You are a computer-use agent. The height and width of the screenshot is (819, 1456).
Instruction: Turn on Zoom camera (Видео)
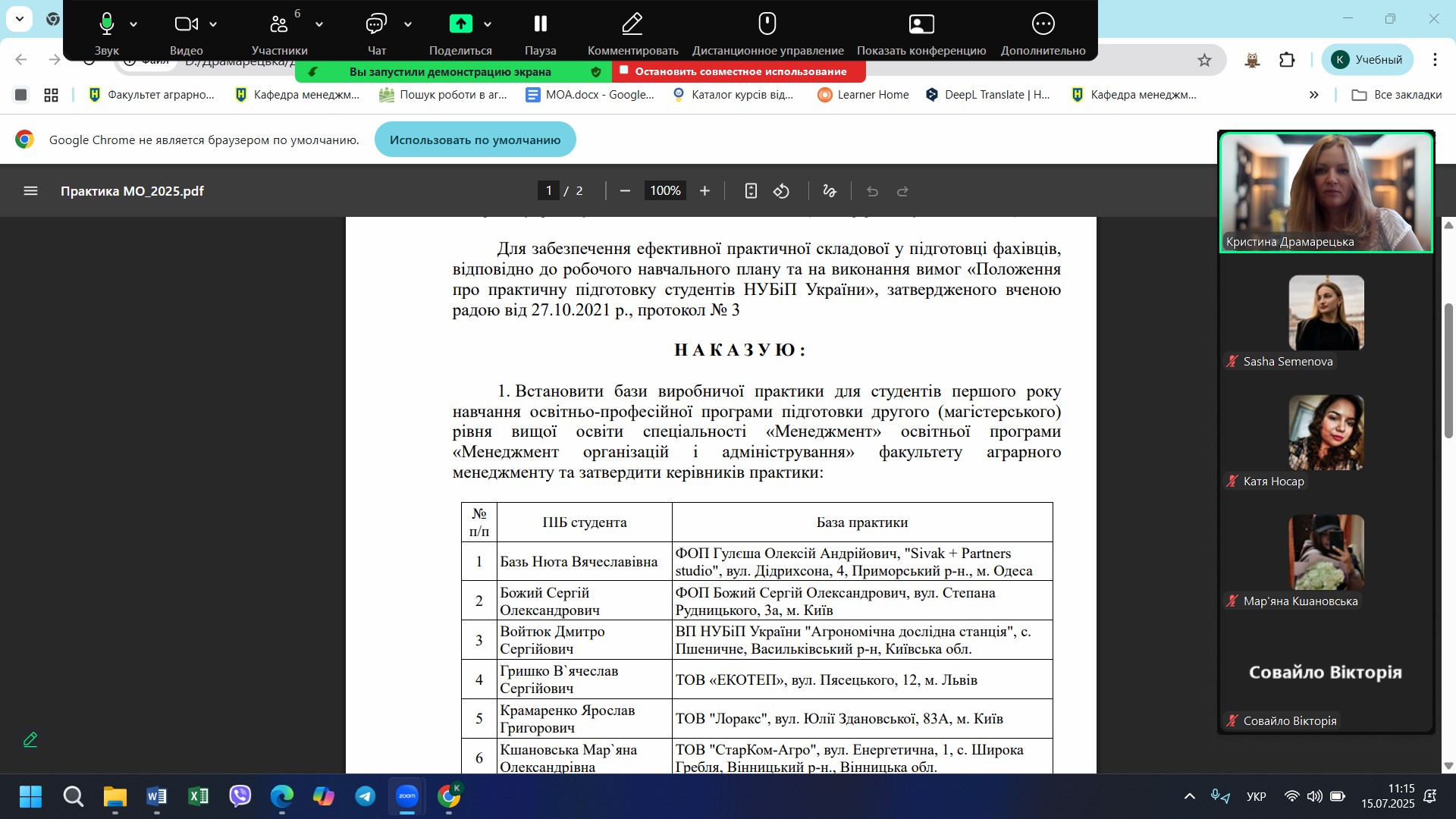(x=186, y=32)
